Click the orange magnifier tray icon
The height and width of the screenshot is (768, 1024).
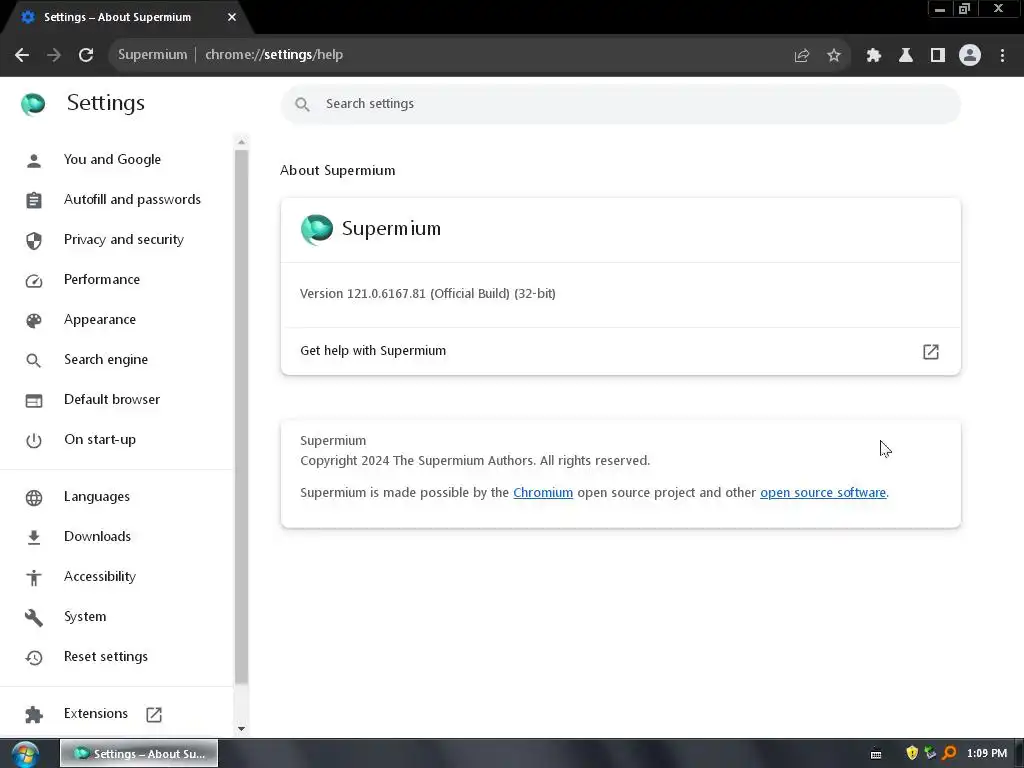[950, 754]
